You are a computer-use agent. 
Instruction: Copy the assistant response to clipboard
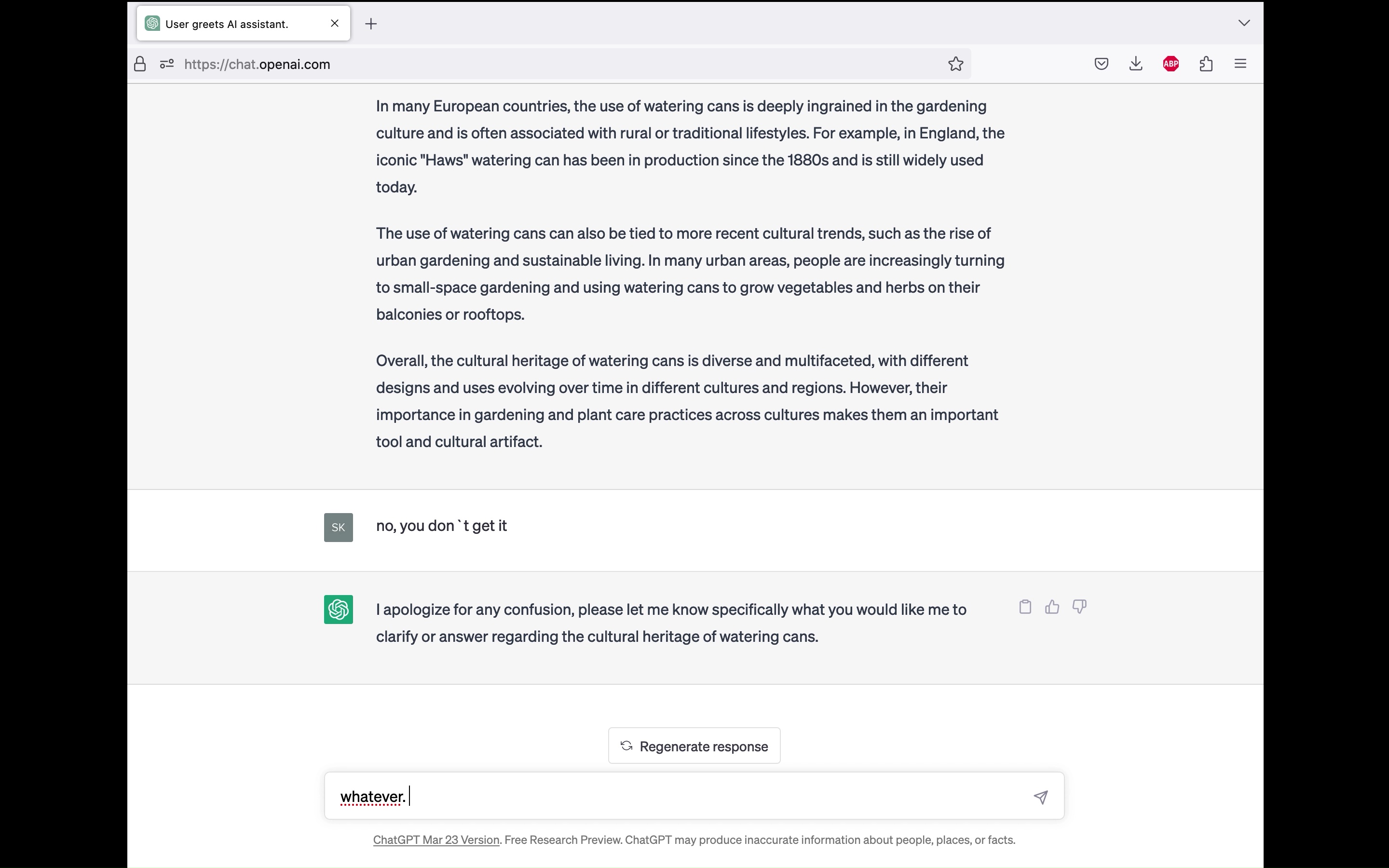point(1024,607)
